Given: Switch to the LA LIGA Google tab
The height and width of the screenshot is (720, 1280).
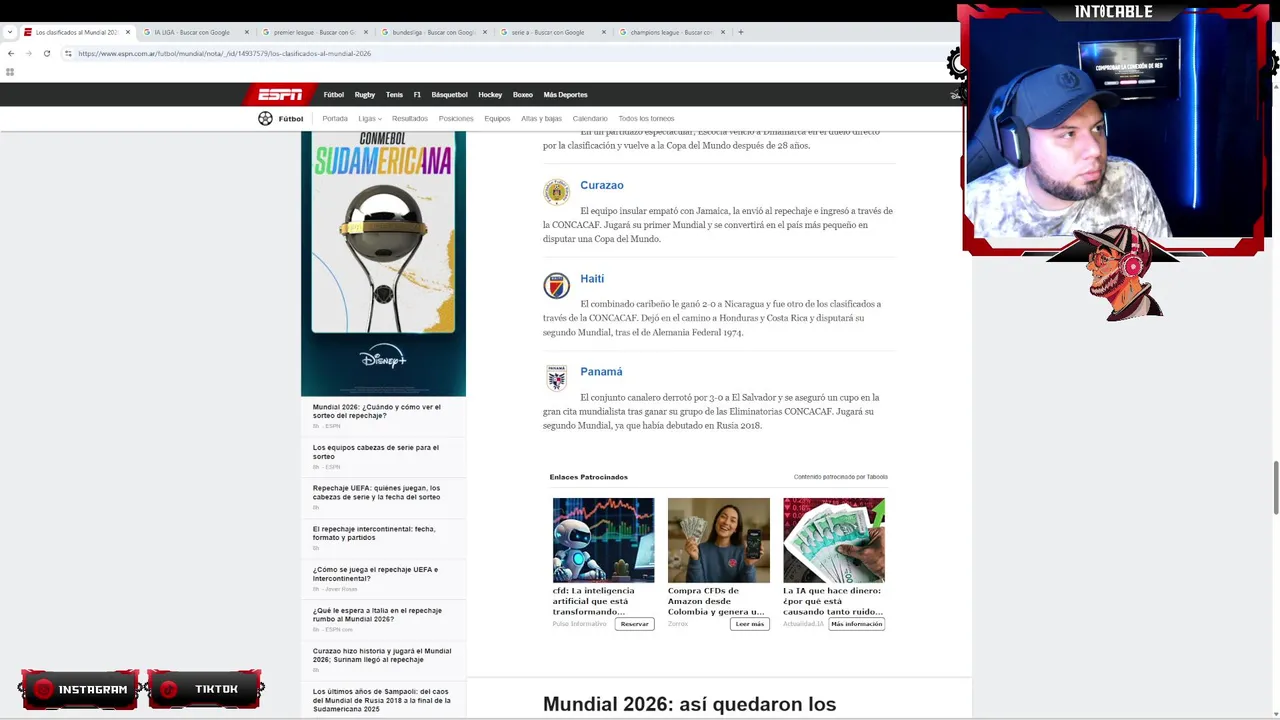Looking at the screenshot, I should (x=196, y=32).
